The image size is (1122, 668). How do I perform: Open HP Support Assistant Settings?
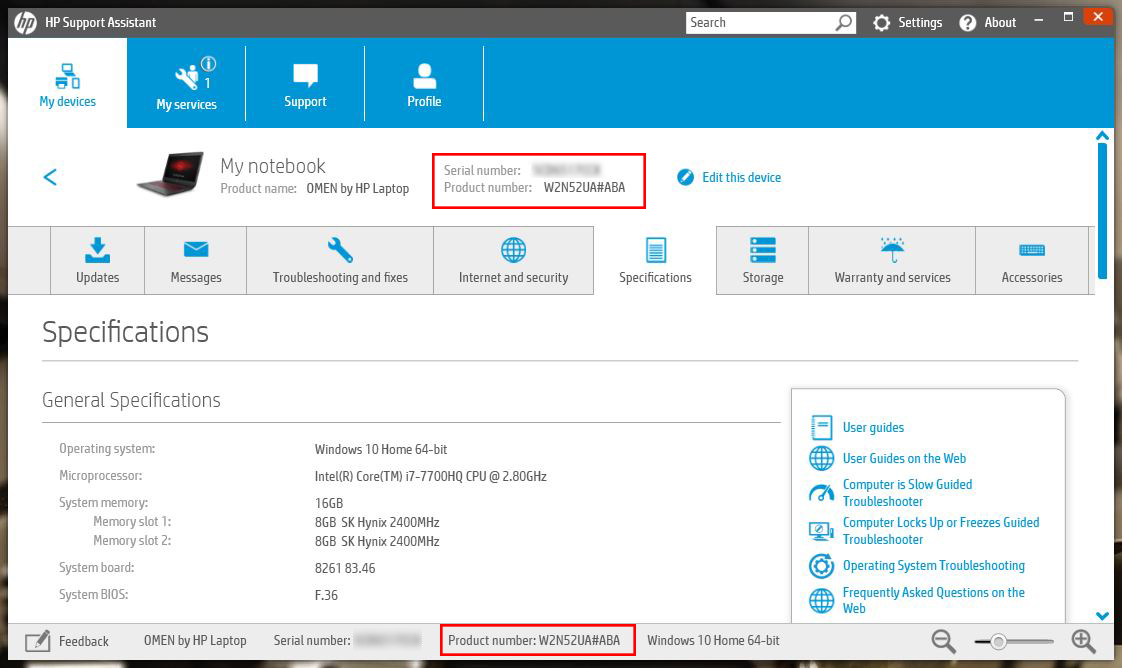pos(908,22)
